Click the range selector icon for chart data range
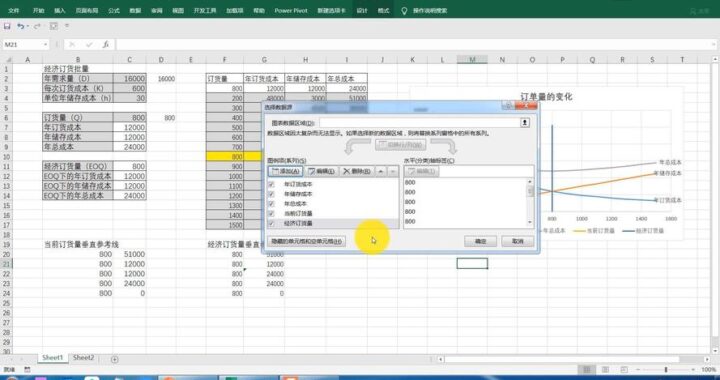Image resolution: width=720 pixels, height=380 pixels. (524, 123)
